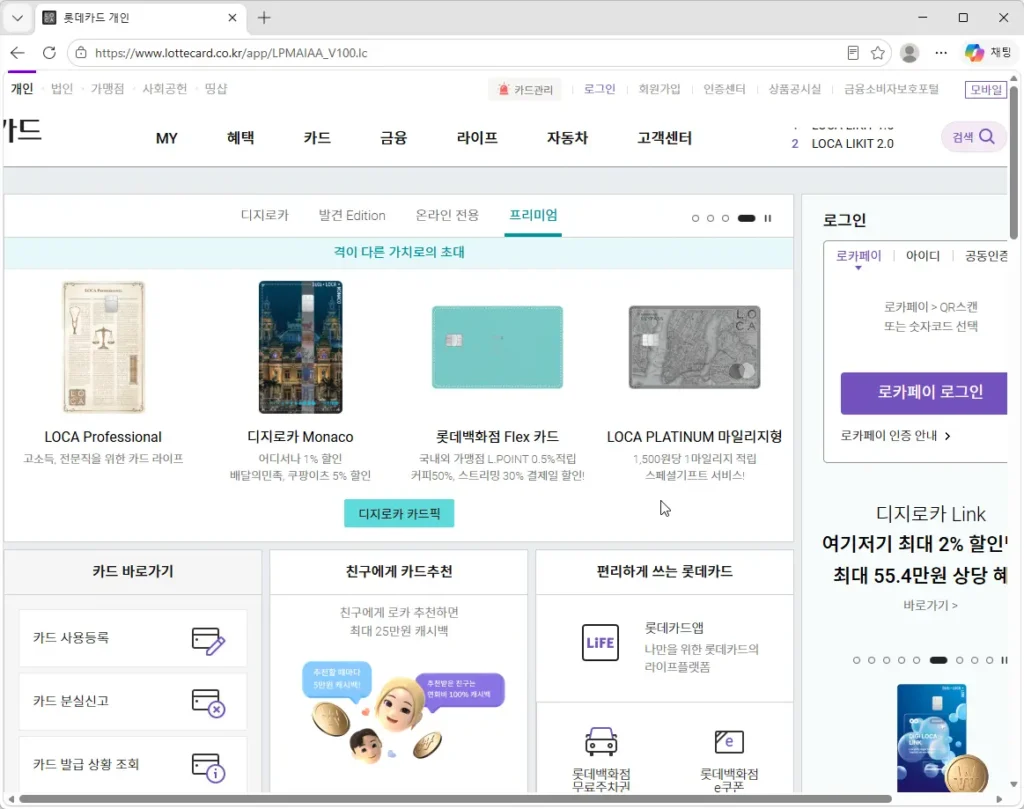Click the 검색 magnifier button
This screenshot has height=809, width=1024.
[x=972, y=136]
